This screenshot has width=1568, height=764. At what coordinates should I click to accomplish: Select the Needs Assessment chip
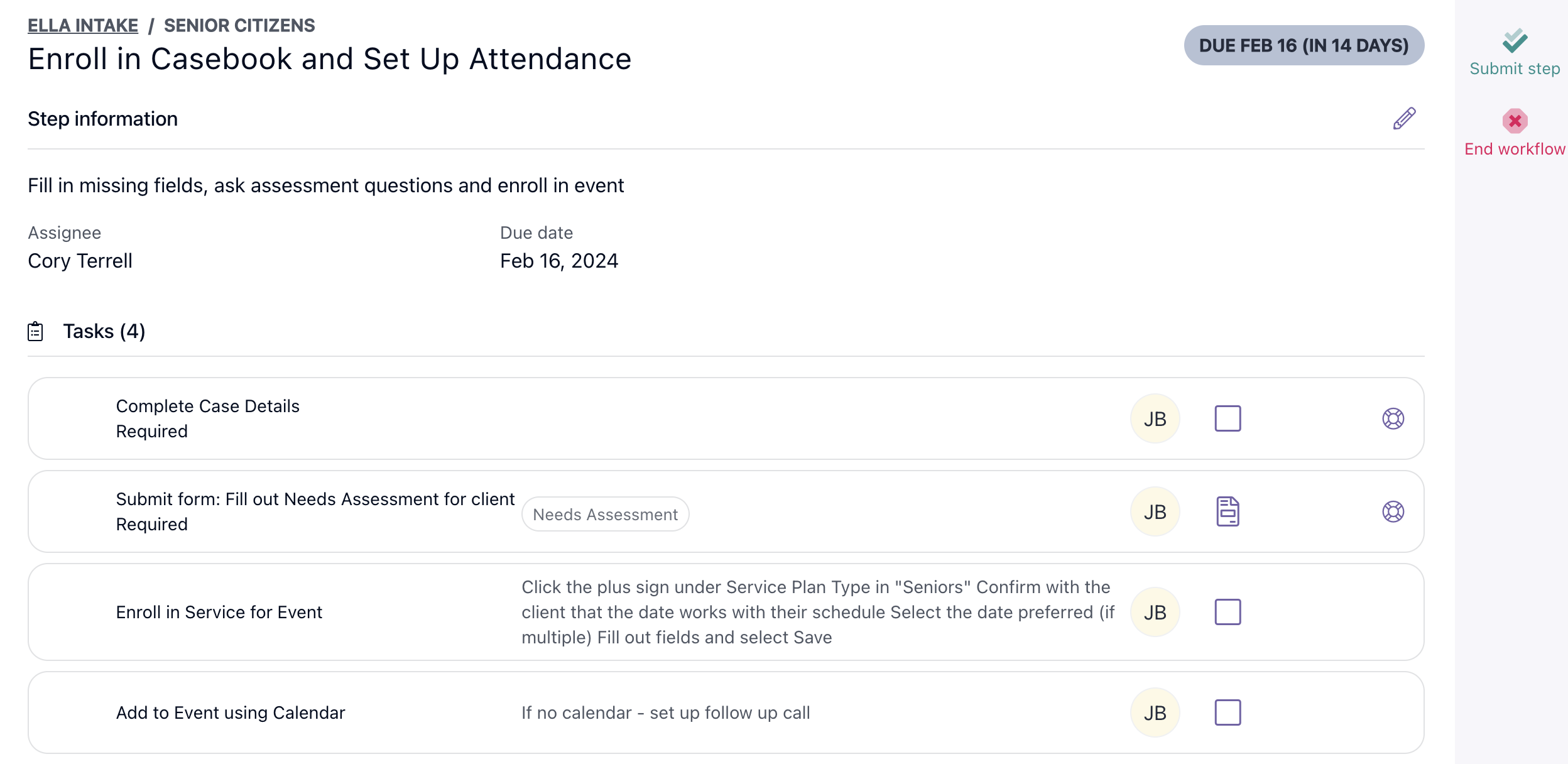605,514
